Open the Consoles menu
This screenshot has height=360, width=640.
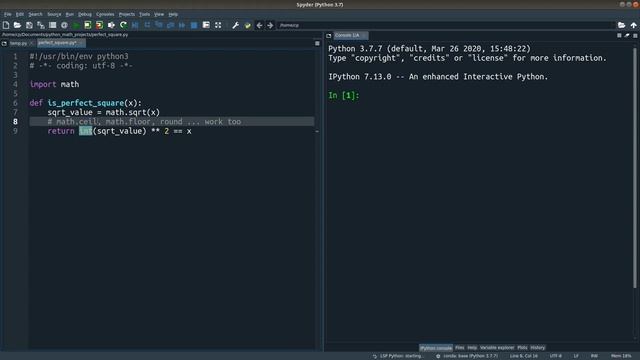pos(105,14)
